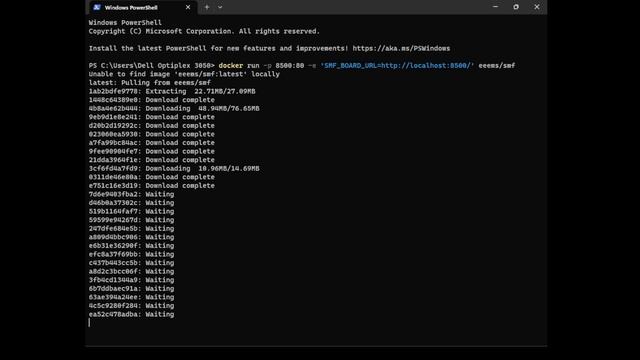
Task: Click the 63ae394a24ee Waiting line
Action: click(x=131, y=297)
